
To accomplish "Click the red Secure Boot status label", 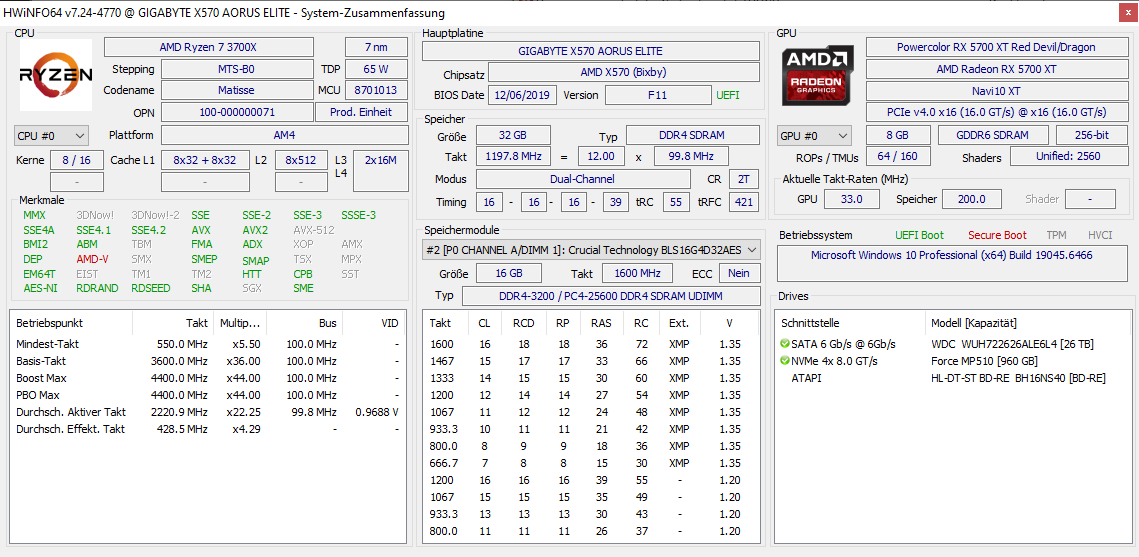I will click(997, 235).
